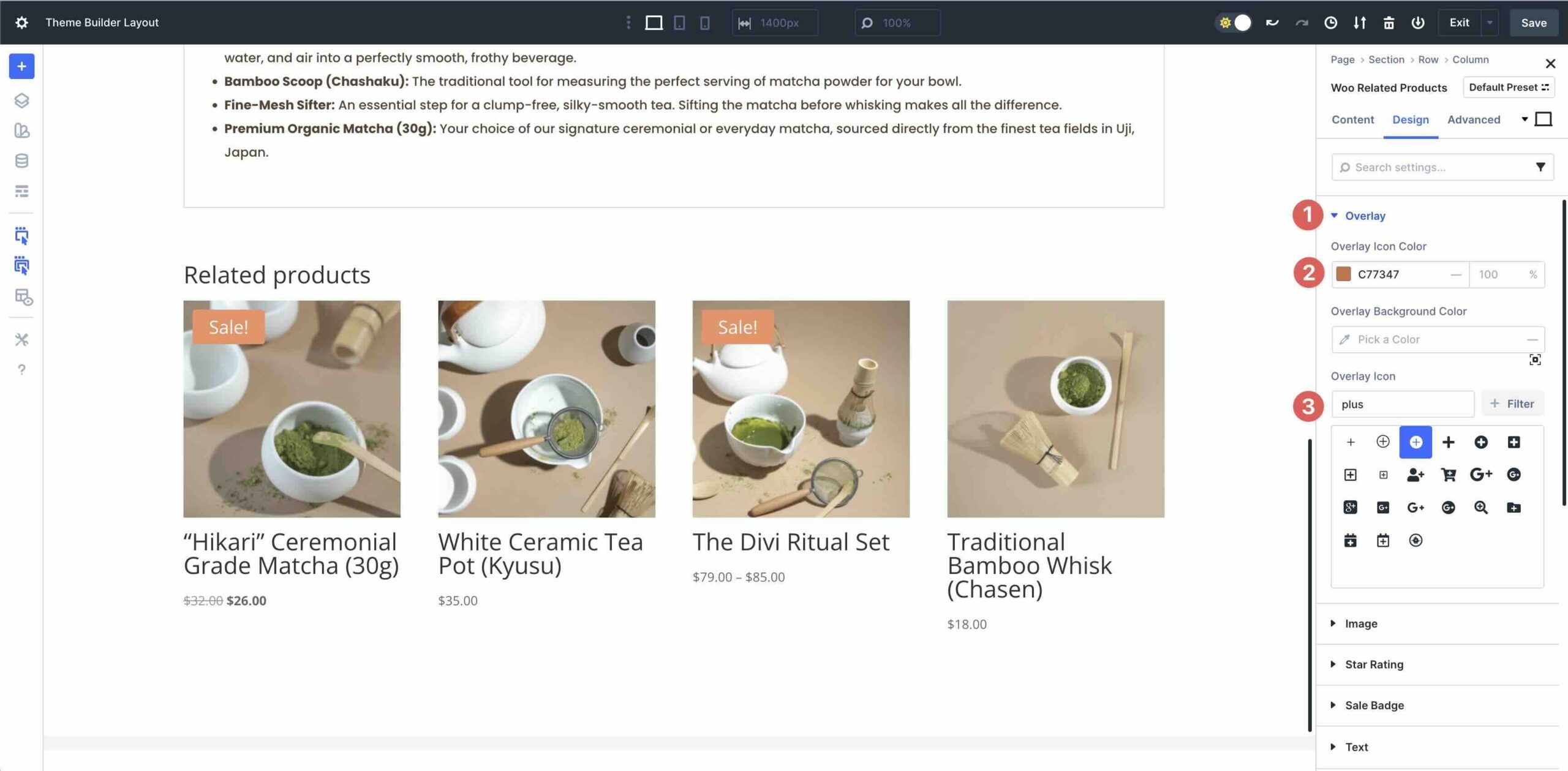
Task: Switch to tablet preview mode
Action: pyautogui.click(x=679, y=23)
